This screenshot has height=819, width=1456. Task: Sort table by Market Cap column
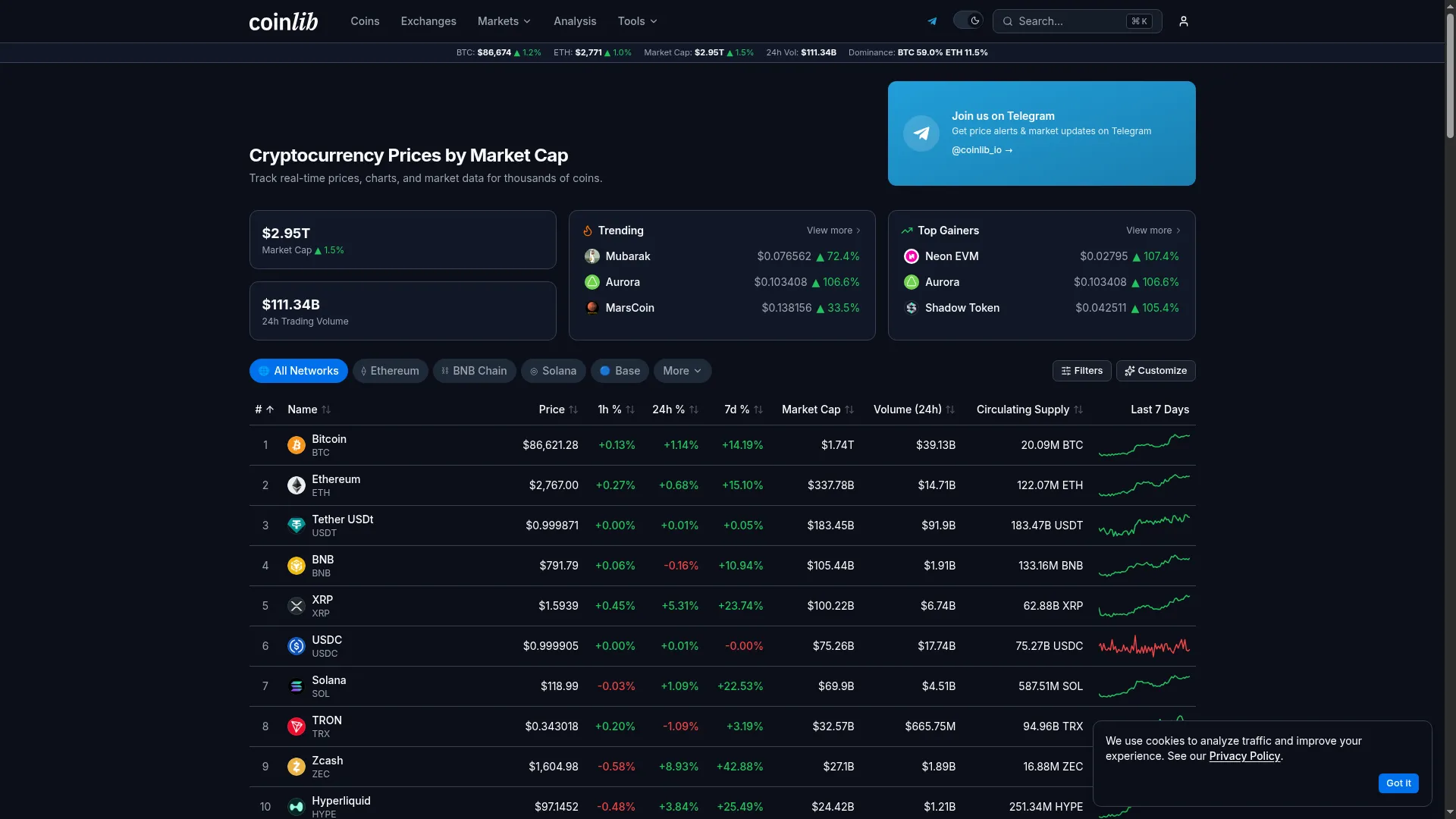[818, 409]
